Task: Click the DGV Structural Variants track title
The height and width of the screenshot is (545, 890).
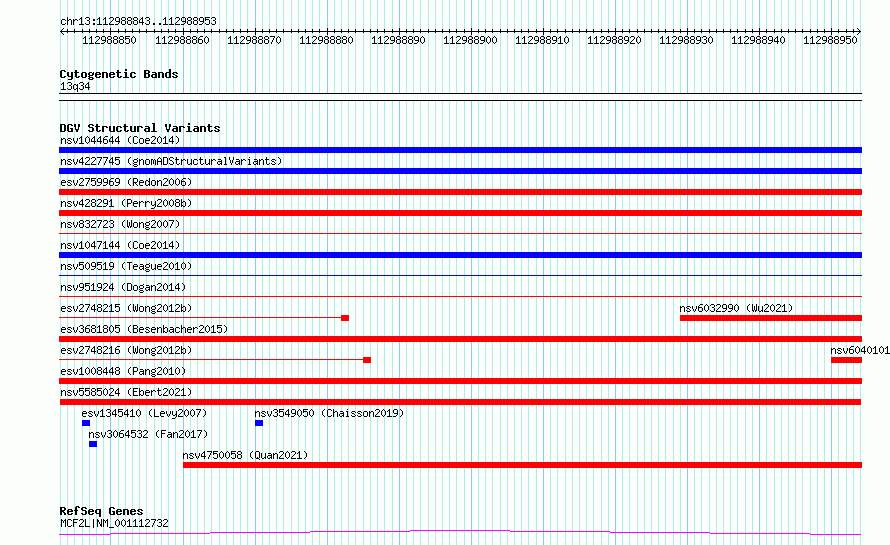Action: click(140, 128)
